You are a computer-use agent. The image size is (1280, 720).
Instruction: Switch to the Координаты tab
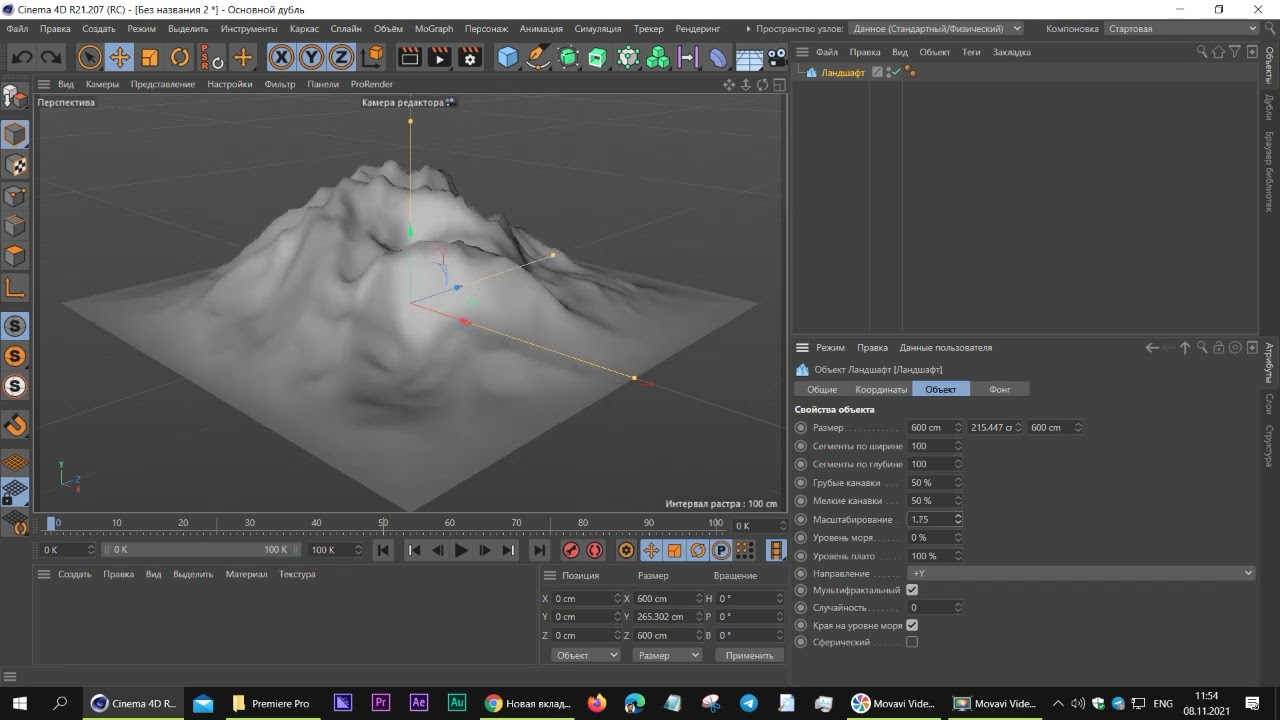881,389
